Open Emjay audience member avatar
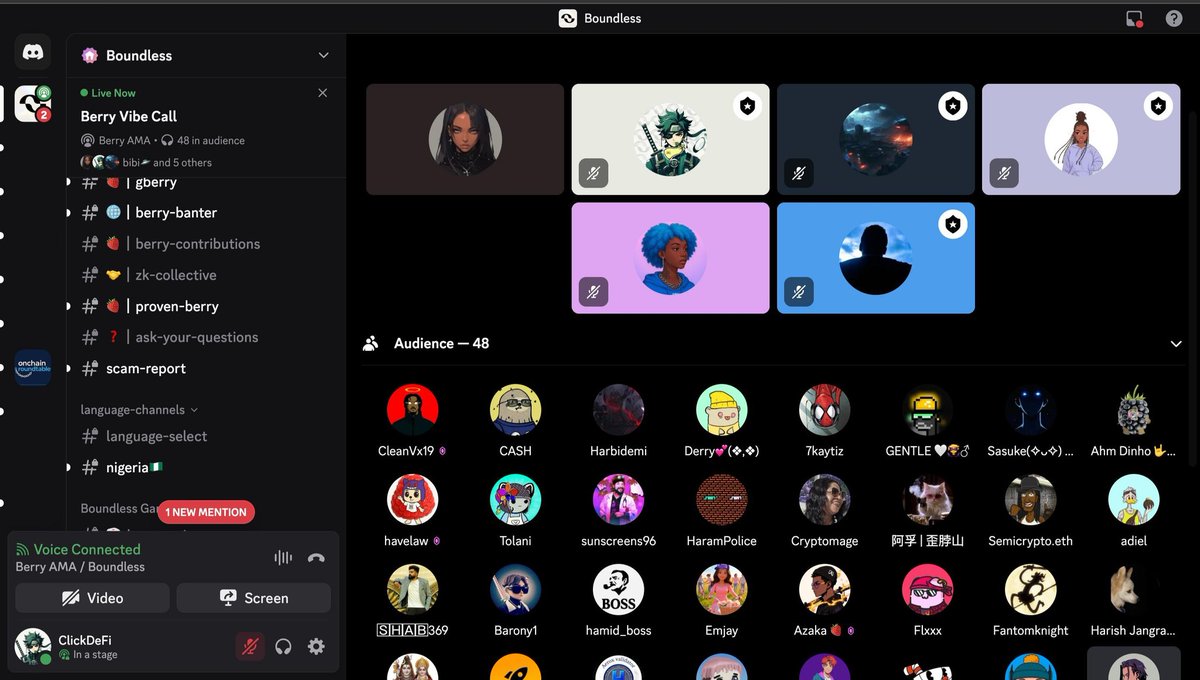The width and height of the screenshot is (1200, 680). click(722, 589)
